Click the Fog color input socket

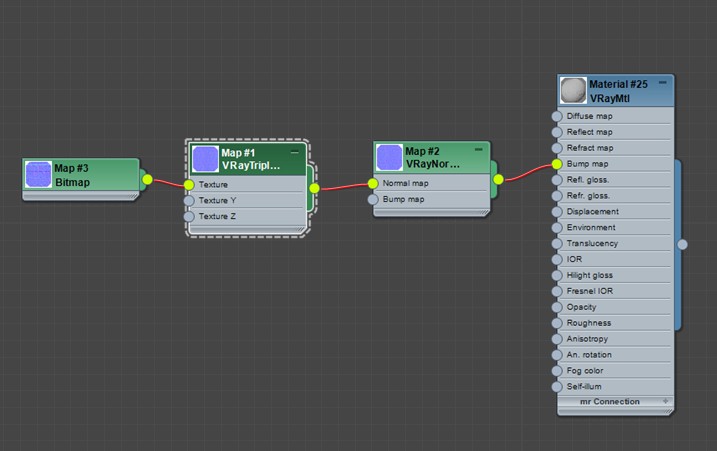(x=556, y=370)
